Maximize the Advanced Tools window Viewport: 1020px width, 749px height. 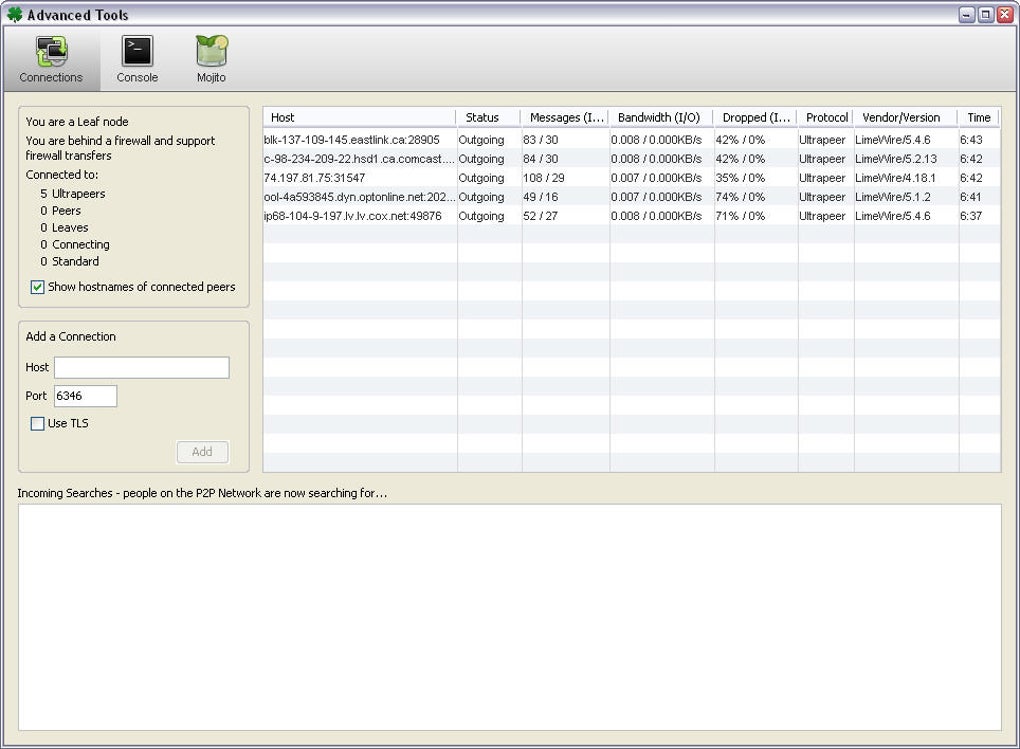click(x=986, y=14)
